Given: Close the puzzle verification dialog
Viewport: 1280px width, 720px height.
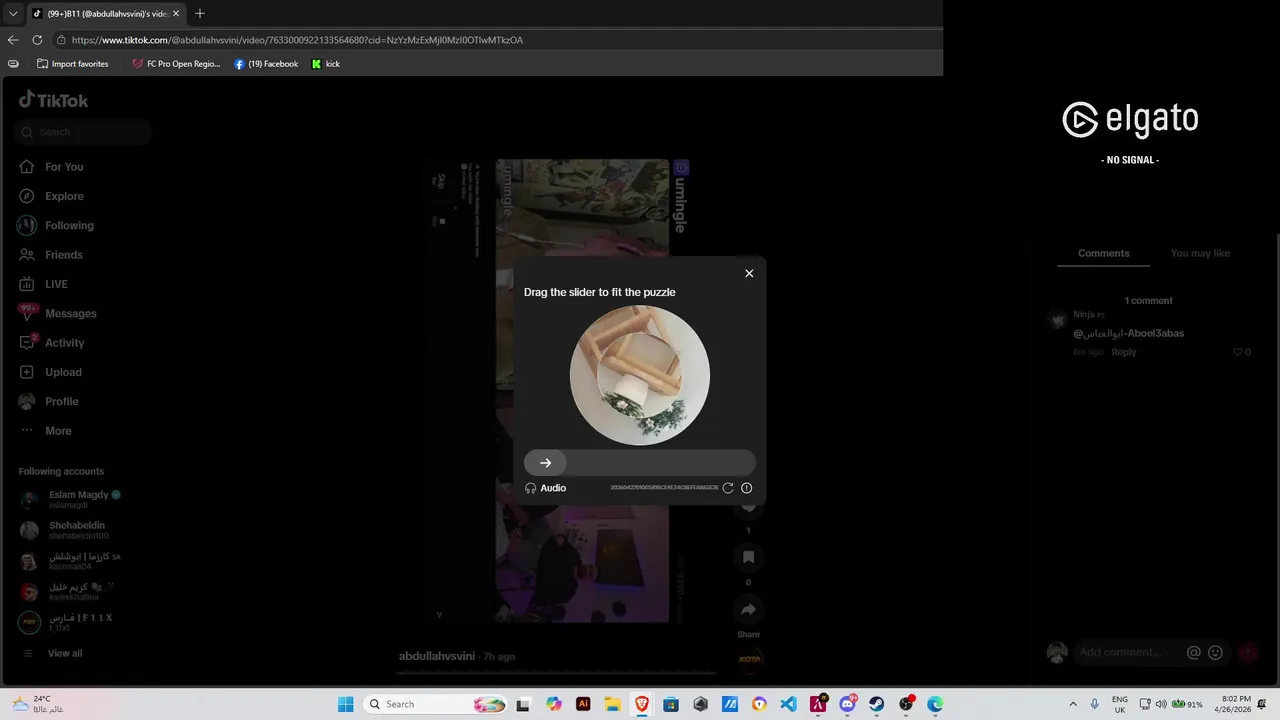Looking at the screenshot, I should [x=749, y=273].
